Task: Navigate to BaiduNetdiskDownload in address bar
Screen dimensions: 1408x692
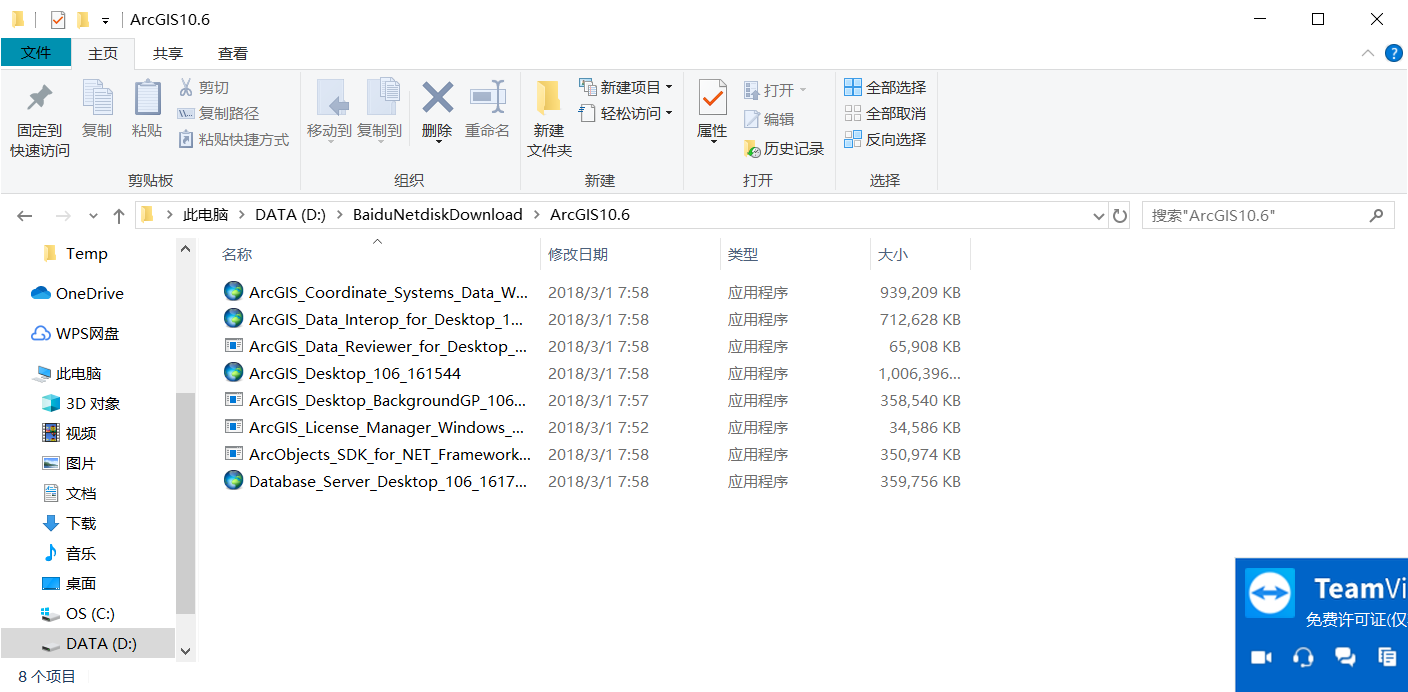Action: tap(438, 215)
